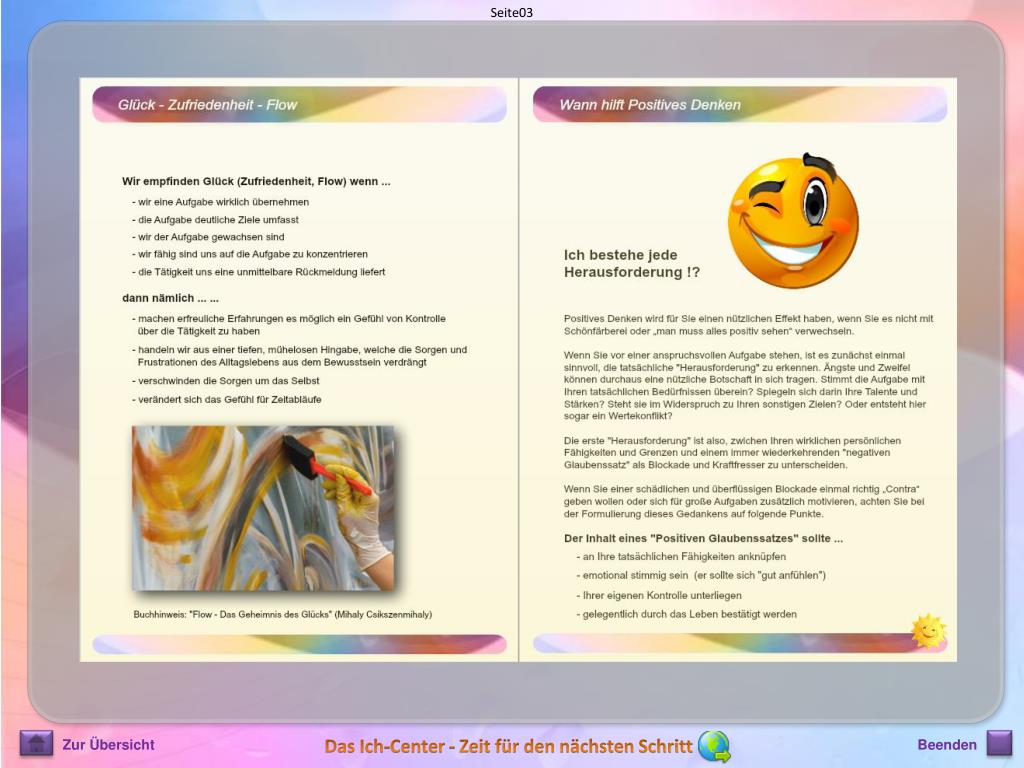Select the Glück - Zufriedenheit - Flow header
The image size is (1024, 768).
(300, 104)
